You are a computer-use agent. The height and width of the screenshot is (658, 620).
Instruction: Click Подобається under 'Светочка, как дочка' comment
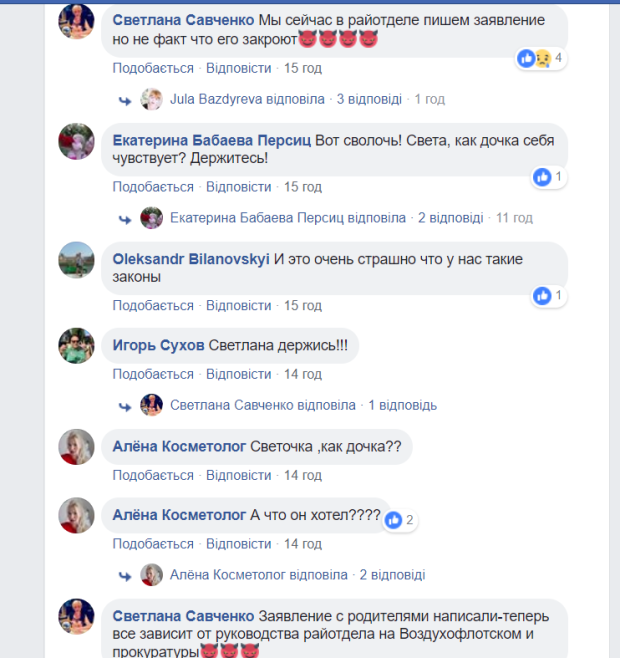[x=153, y=475]
